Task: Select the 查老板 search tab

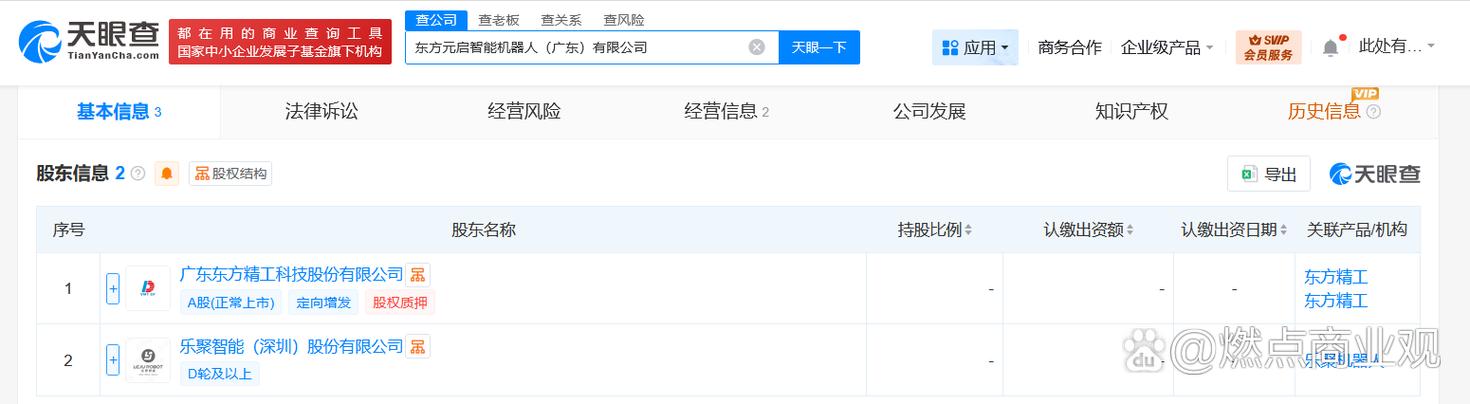Action: (499, 20)
